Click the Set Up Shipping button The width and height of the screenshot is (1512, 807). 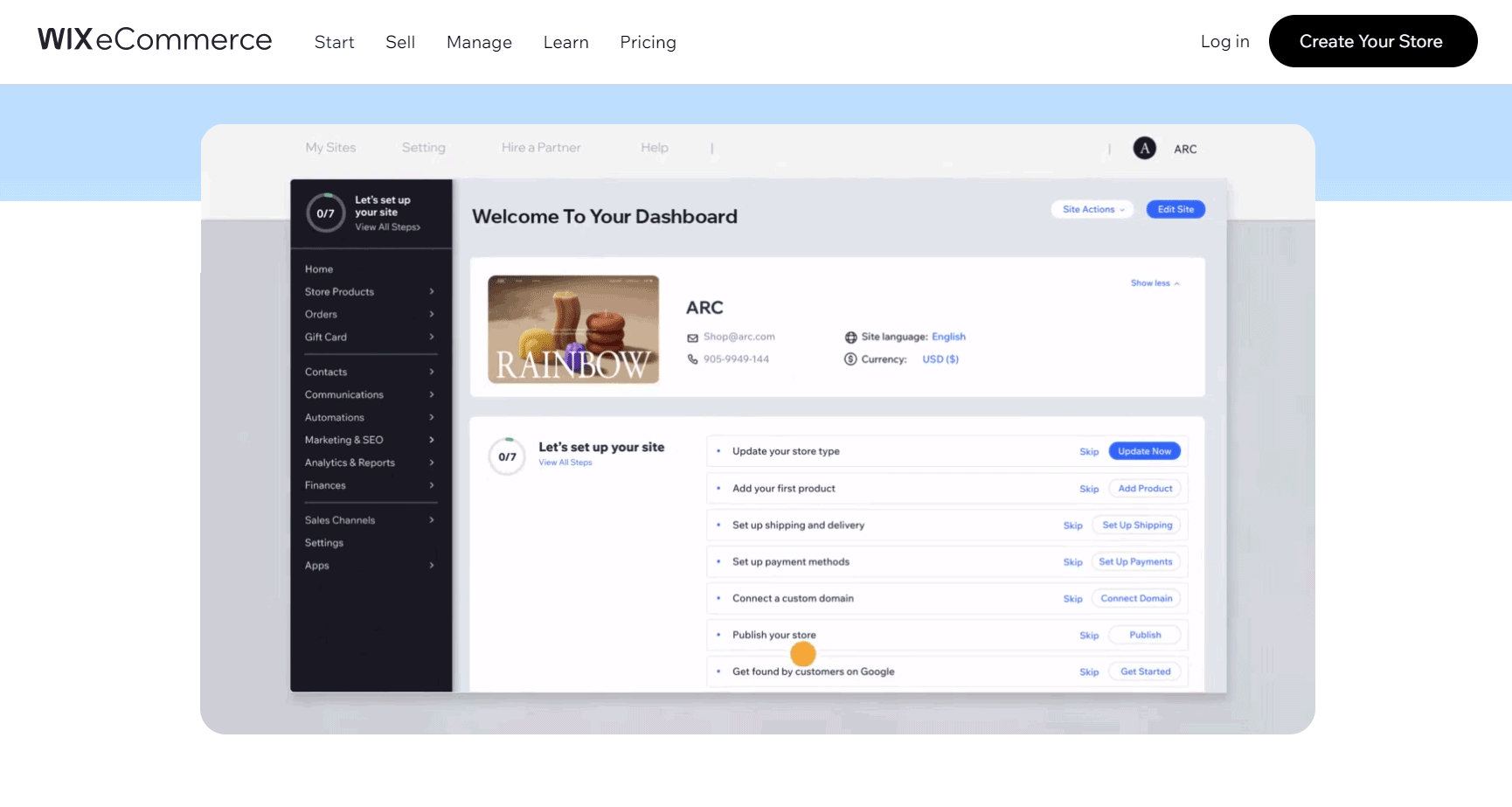tap(1136, 525)
